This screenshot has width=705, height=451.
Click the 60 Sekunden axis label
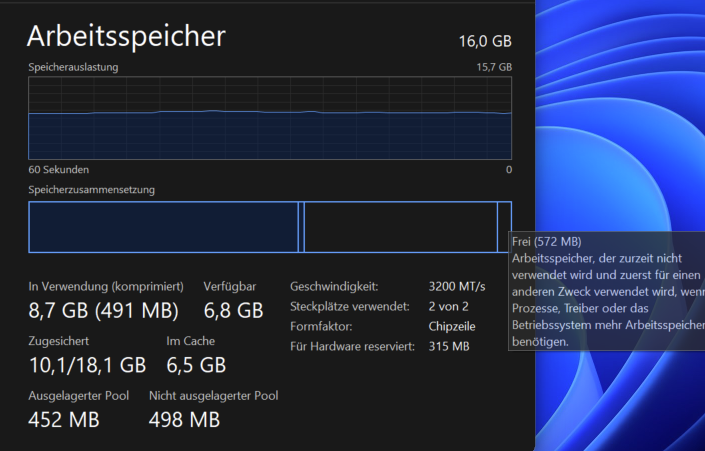(x=58, y=170)
